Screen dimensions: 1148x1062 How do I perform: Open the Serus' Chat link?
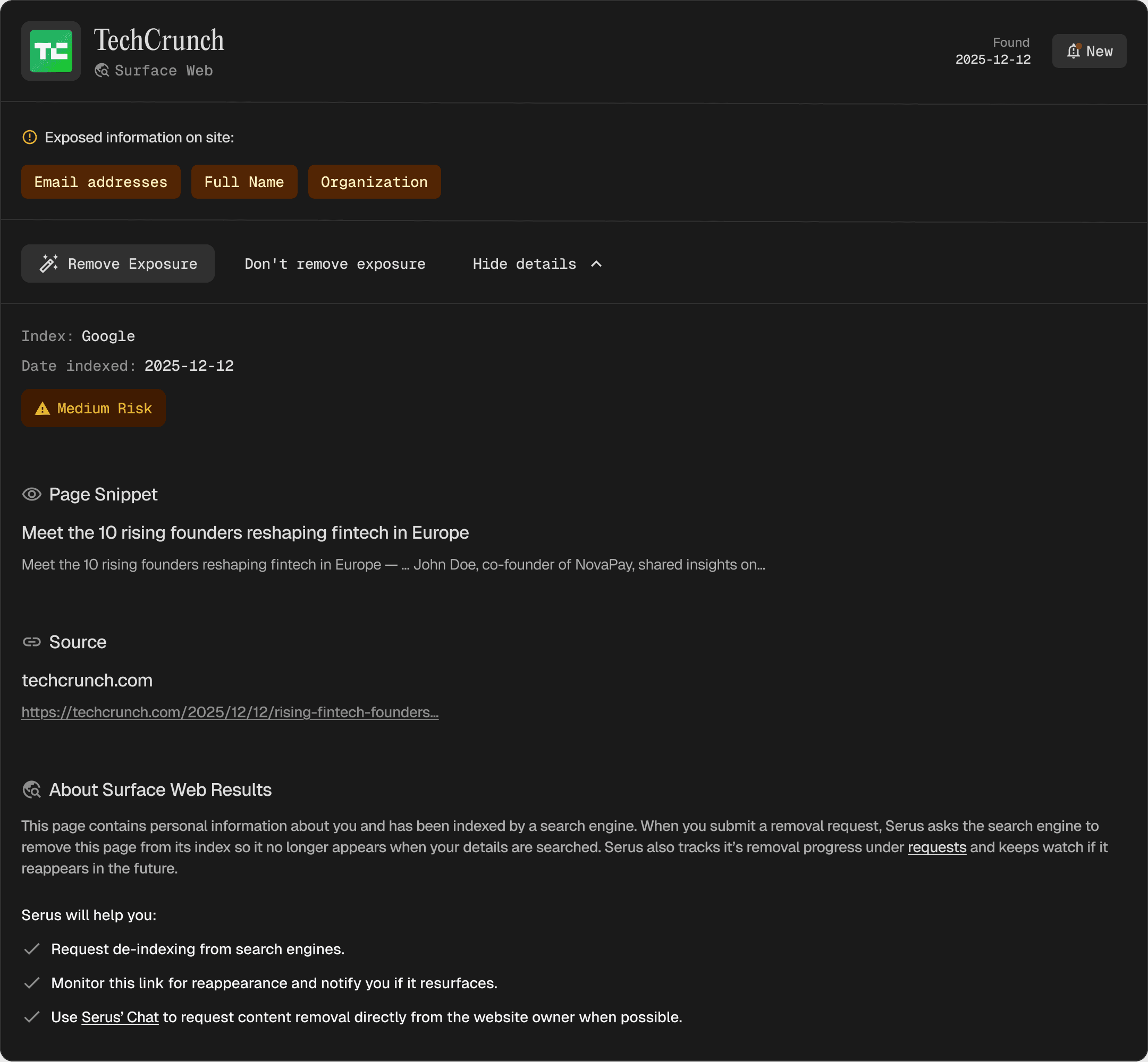120,1017
